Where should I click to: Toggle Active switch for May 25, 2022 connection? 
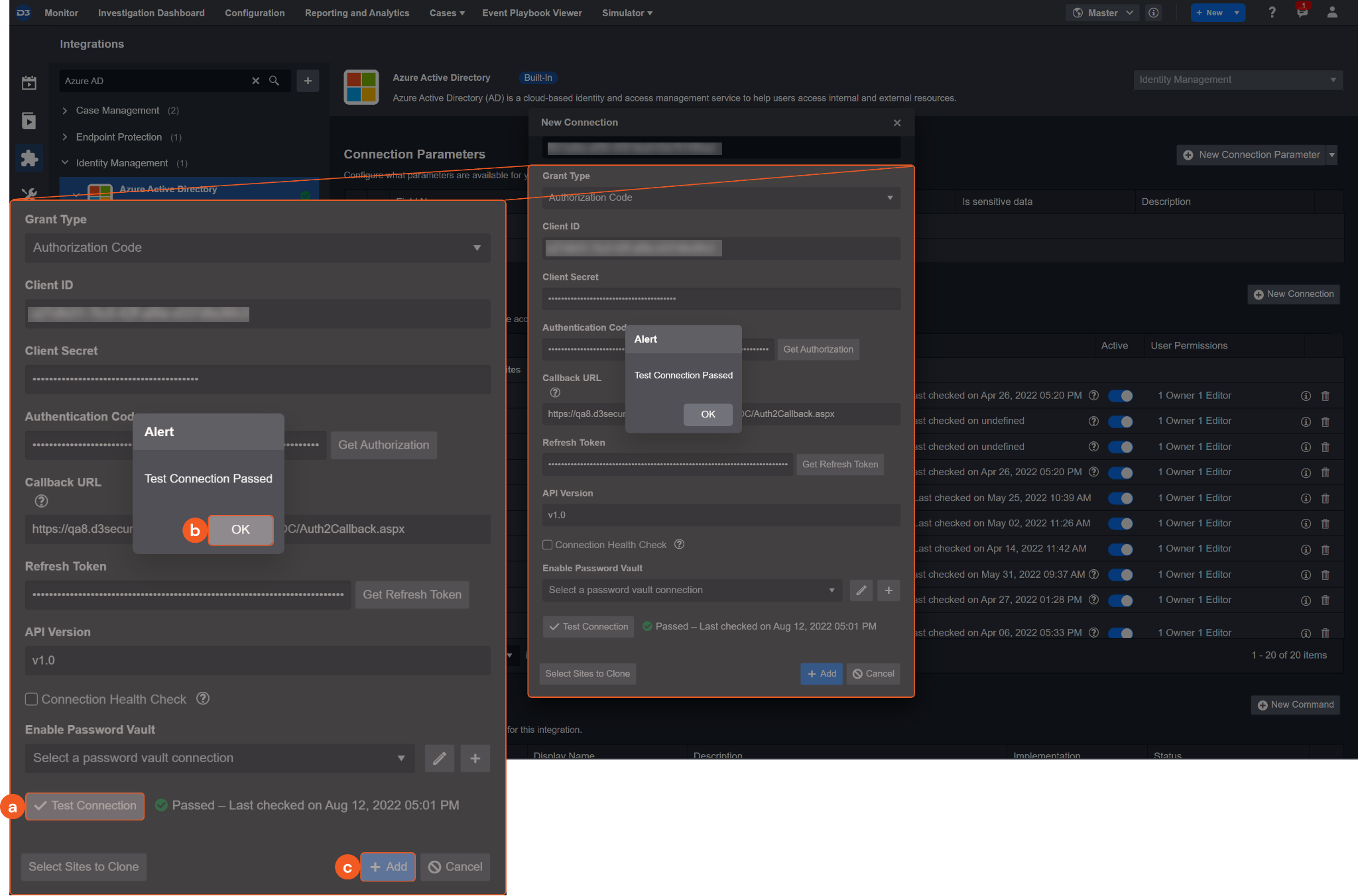coord(1120,498)
